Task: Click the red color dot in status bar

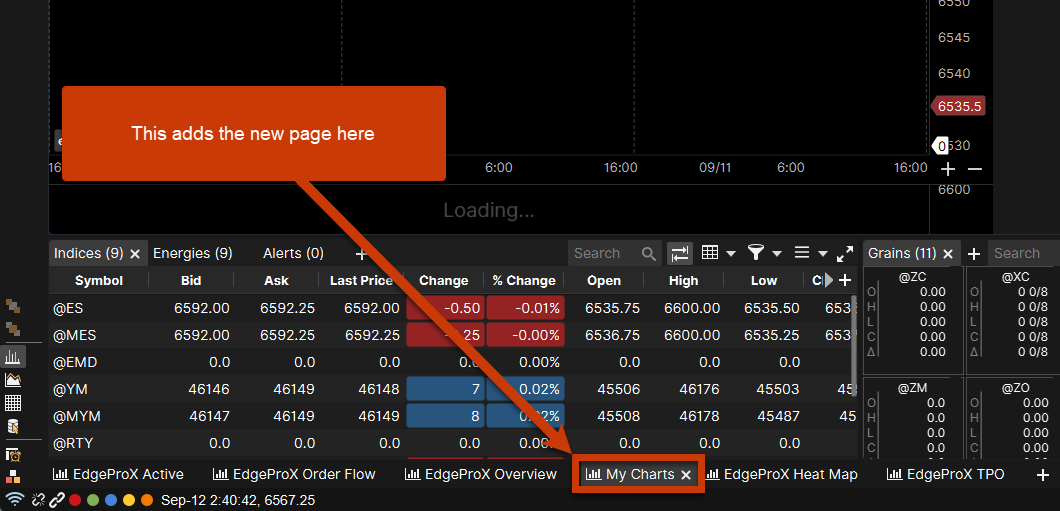Action: coord(75,499)
